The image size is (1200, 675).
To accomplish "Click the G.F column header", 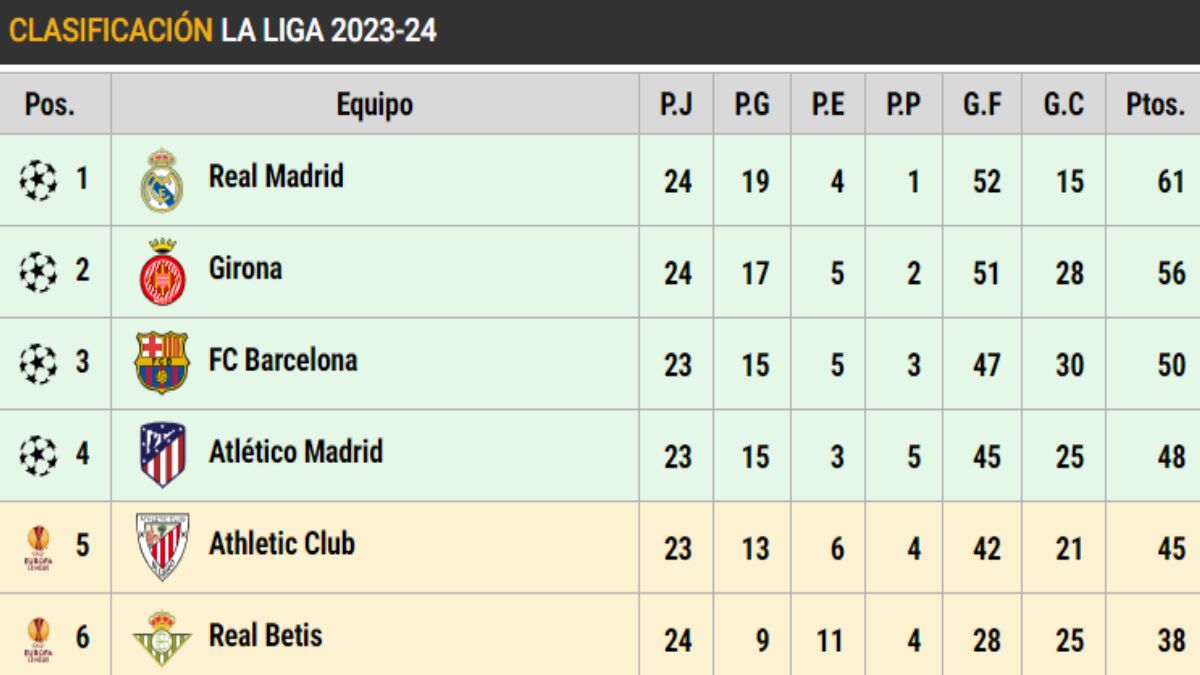I will 983,104.
